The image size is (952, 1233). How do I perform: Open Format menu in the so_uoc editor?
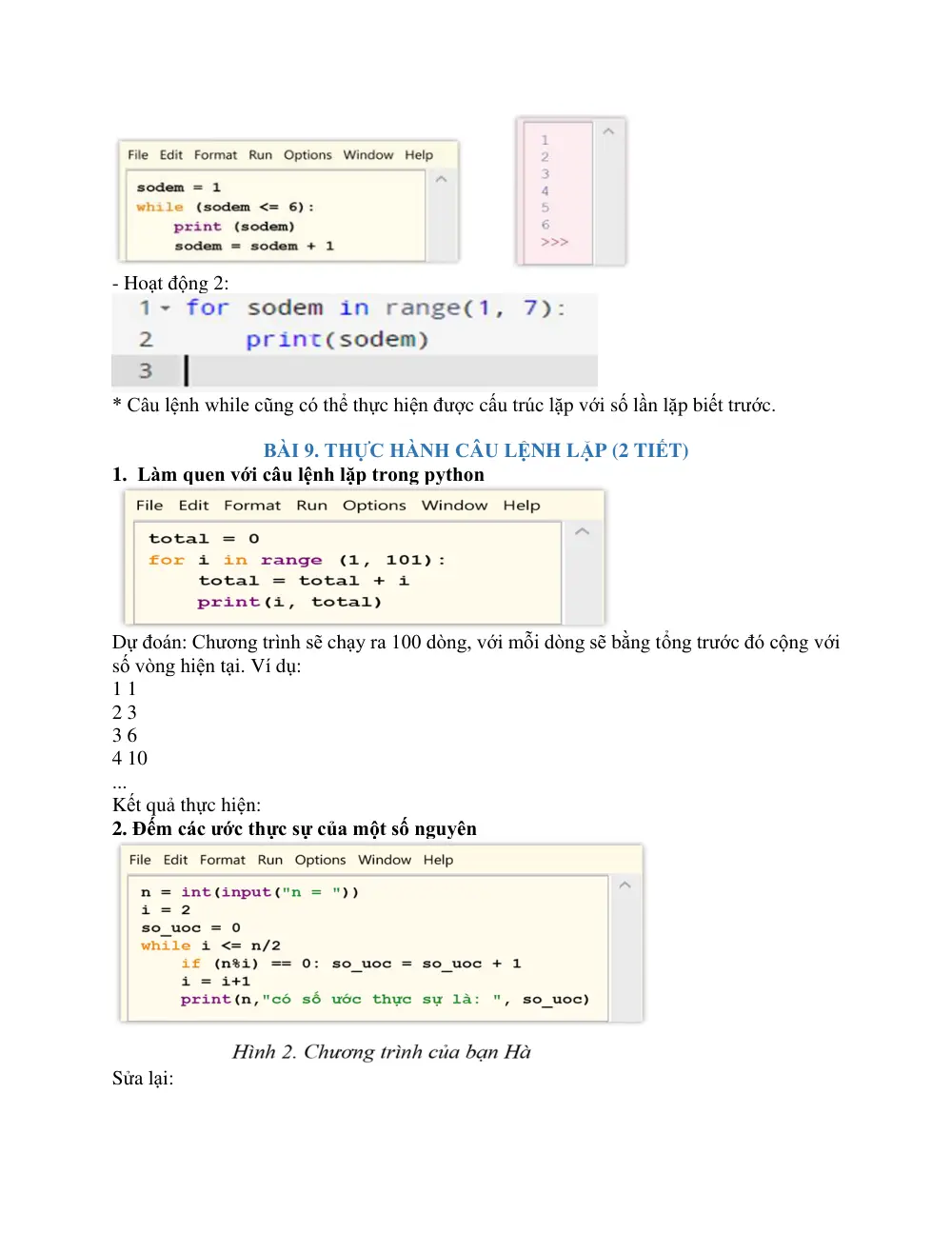point(223,860)
